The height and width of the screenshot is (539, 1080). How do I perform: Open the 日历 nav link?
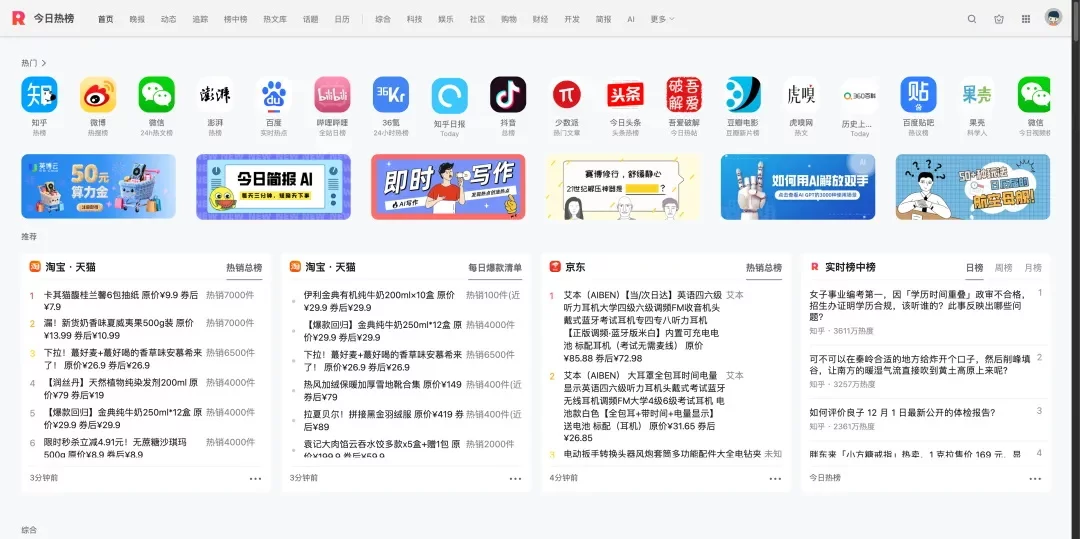coord(342,19)
